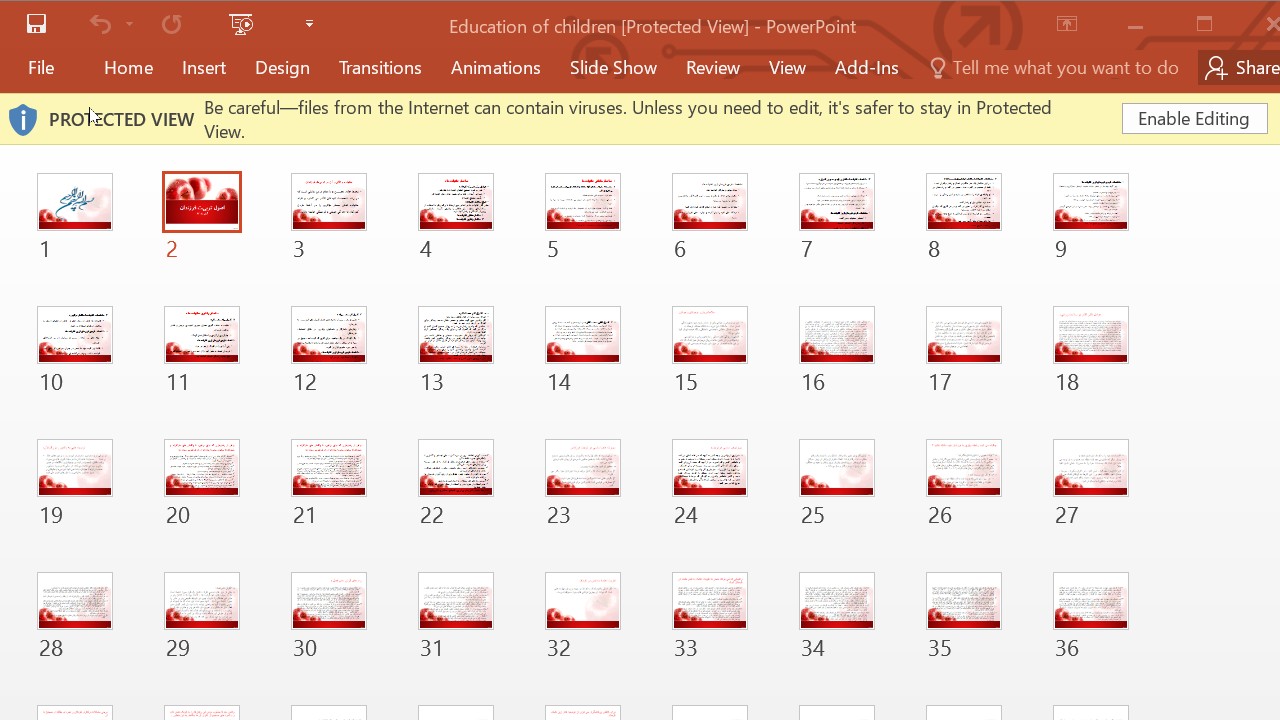The width and height of the screenshot is (1280, 720).
Task: Switch to the Home tab
Action: tap(128, 68)
